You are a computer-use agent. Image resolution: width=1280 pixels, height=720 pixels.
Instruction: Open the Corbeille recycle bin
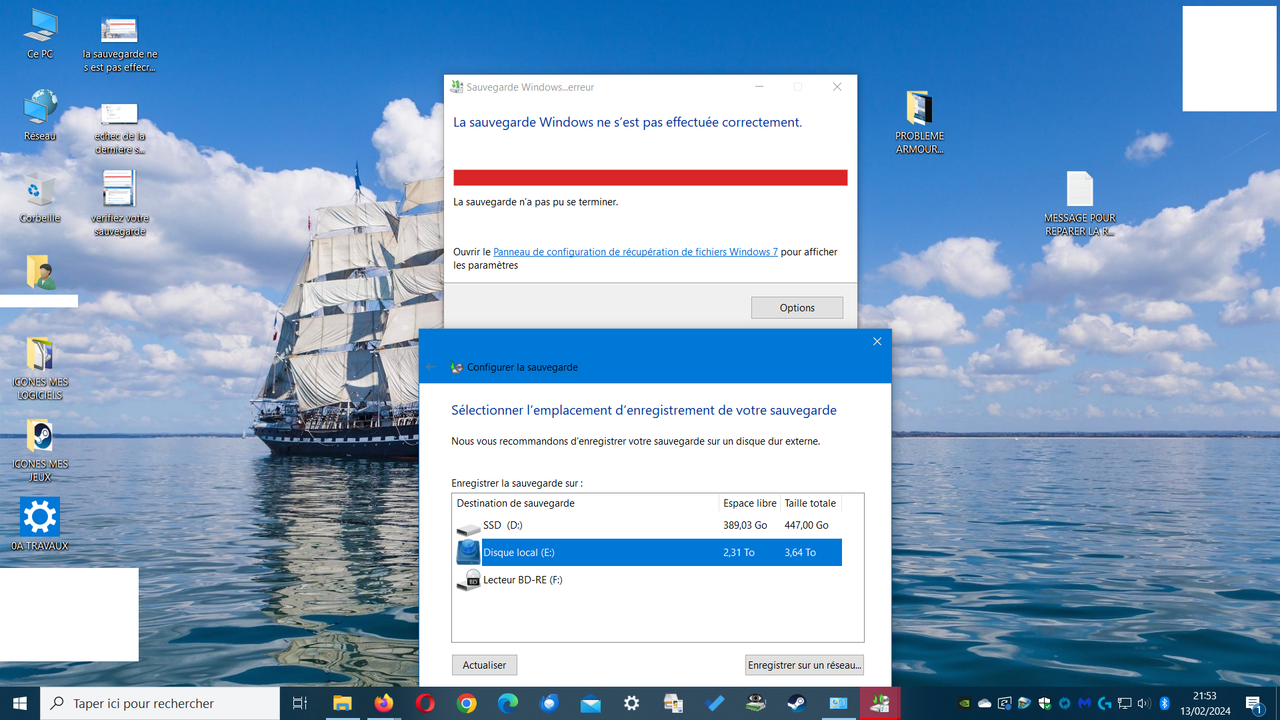click(x=39, y=190)
